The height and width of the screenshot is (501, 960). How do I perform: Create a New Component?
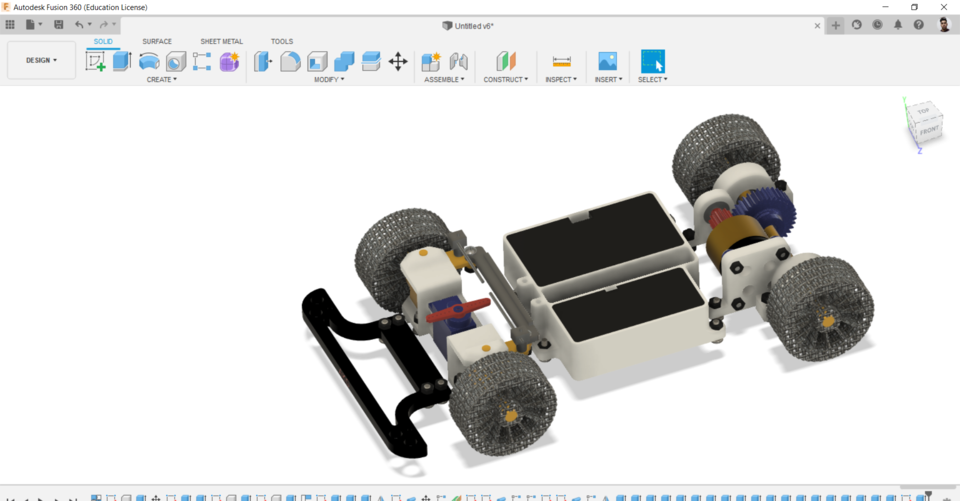tap(431, 61)
